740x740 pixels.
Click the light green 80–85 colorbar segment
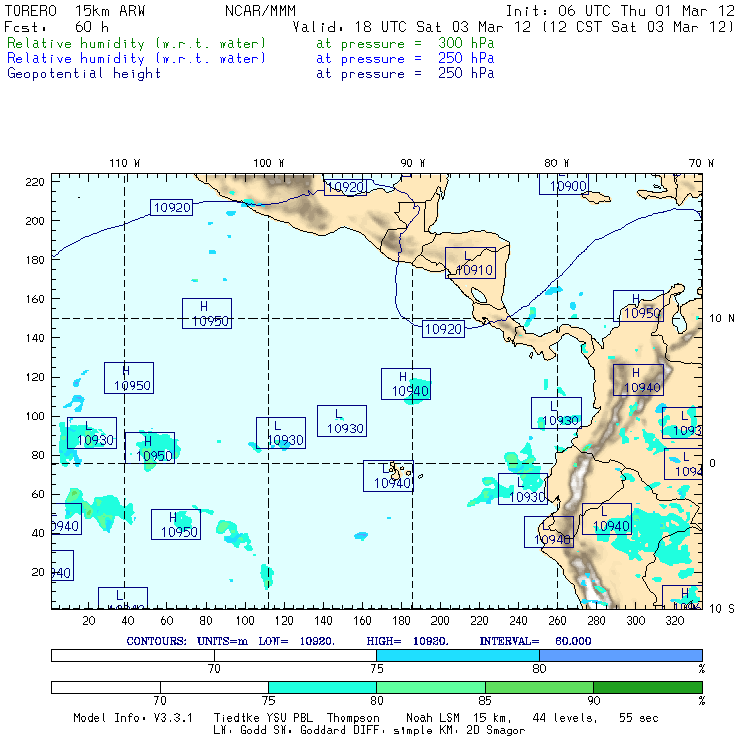tap(430, 688)
